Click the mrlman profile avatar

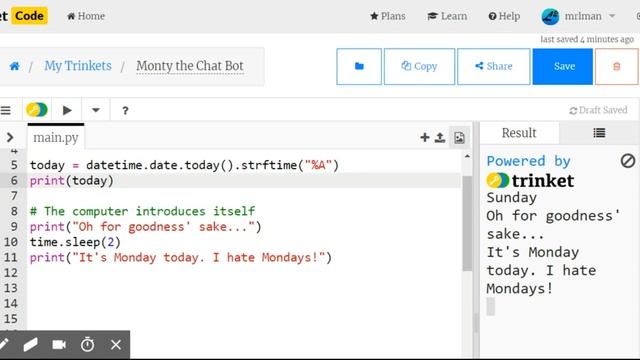[550, 16]
